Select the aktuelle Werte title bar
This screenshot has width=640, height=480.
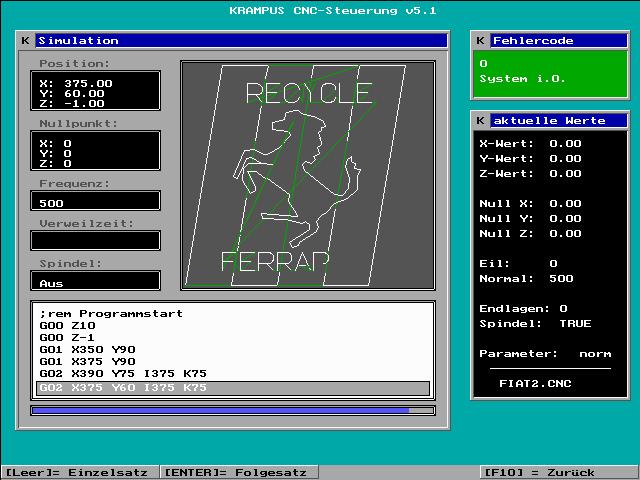point(558,120)
